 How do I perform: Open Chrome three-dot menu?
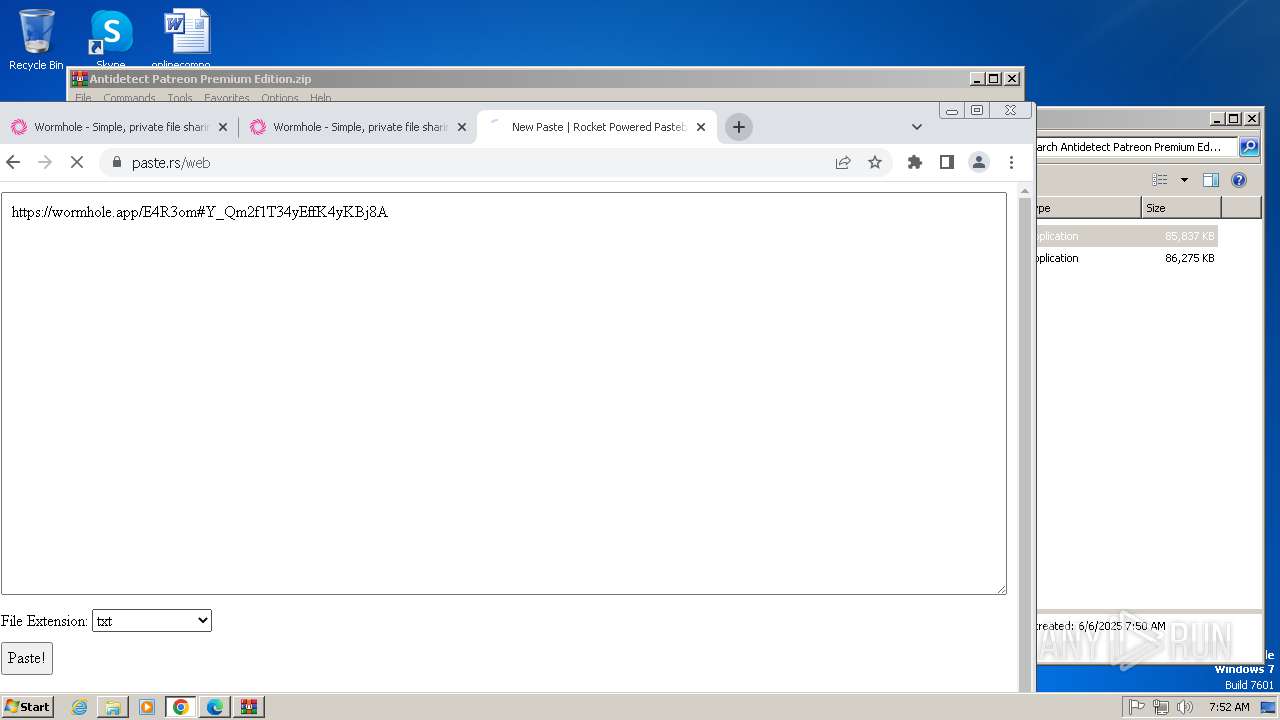pos(1011,162)
